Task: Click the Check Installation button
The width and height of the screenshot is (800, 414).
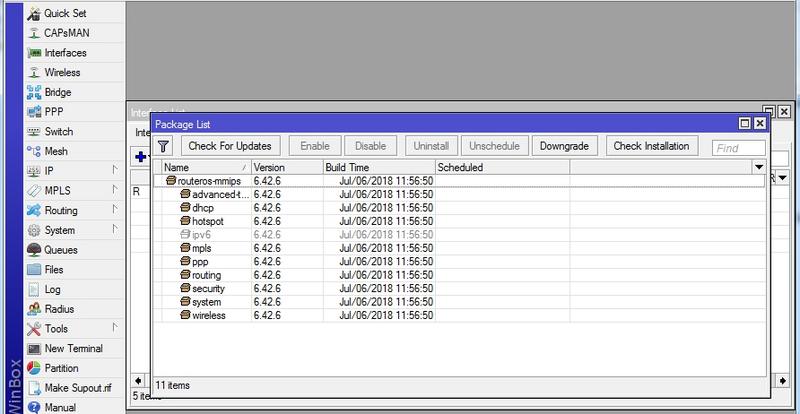Action: pos(652,146)
